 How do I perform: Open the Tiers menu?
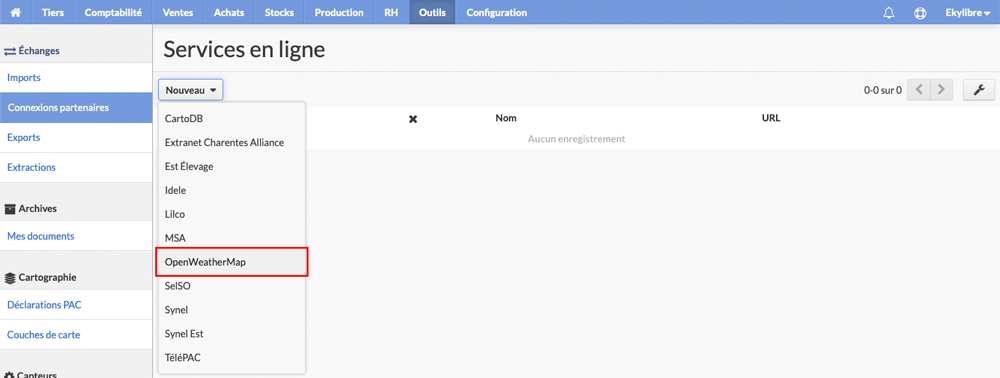coord(52,12)
